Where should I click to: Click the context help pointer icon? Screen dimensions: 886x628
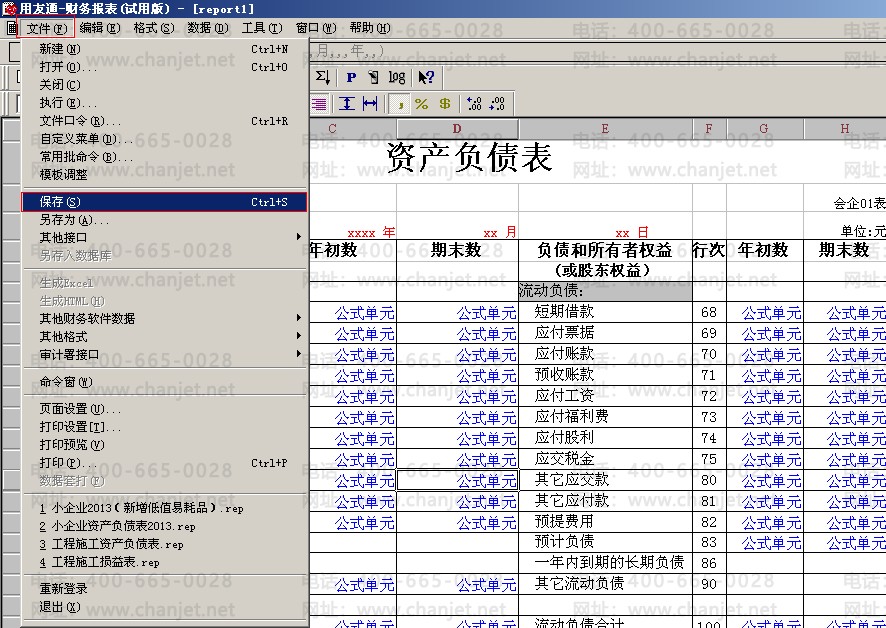tap(426, 77)
